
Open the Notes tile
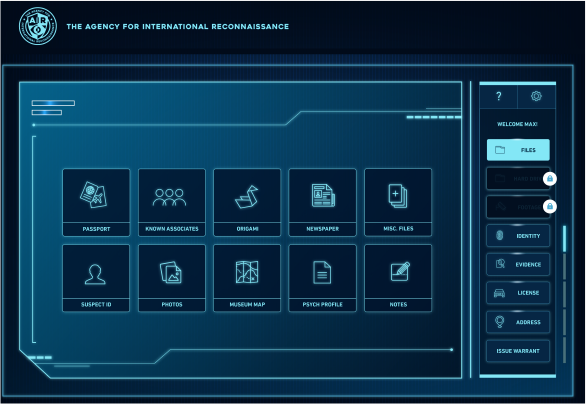(x=398, y=278)
